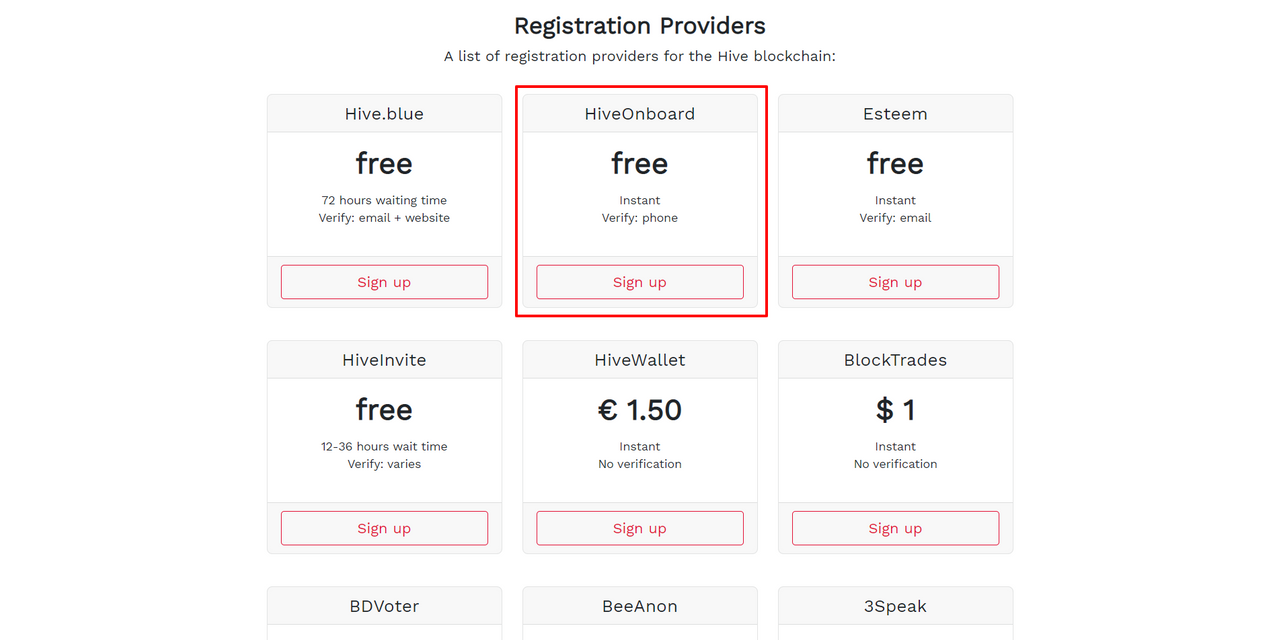Sign up via BlockTrades

pos(895,528)
